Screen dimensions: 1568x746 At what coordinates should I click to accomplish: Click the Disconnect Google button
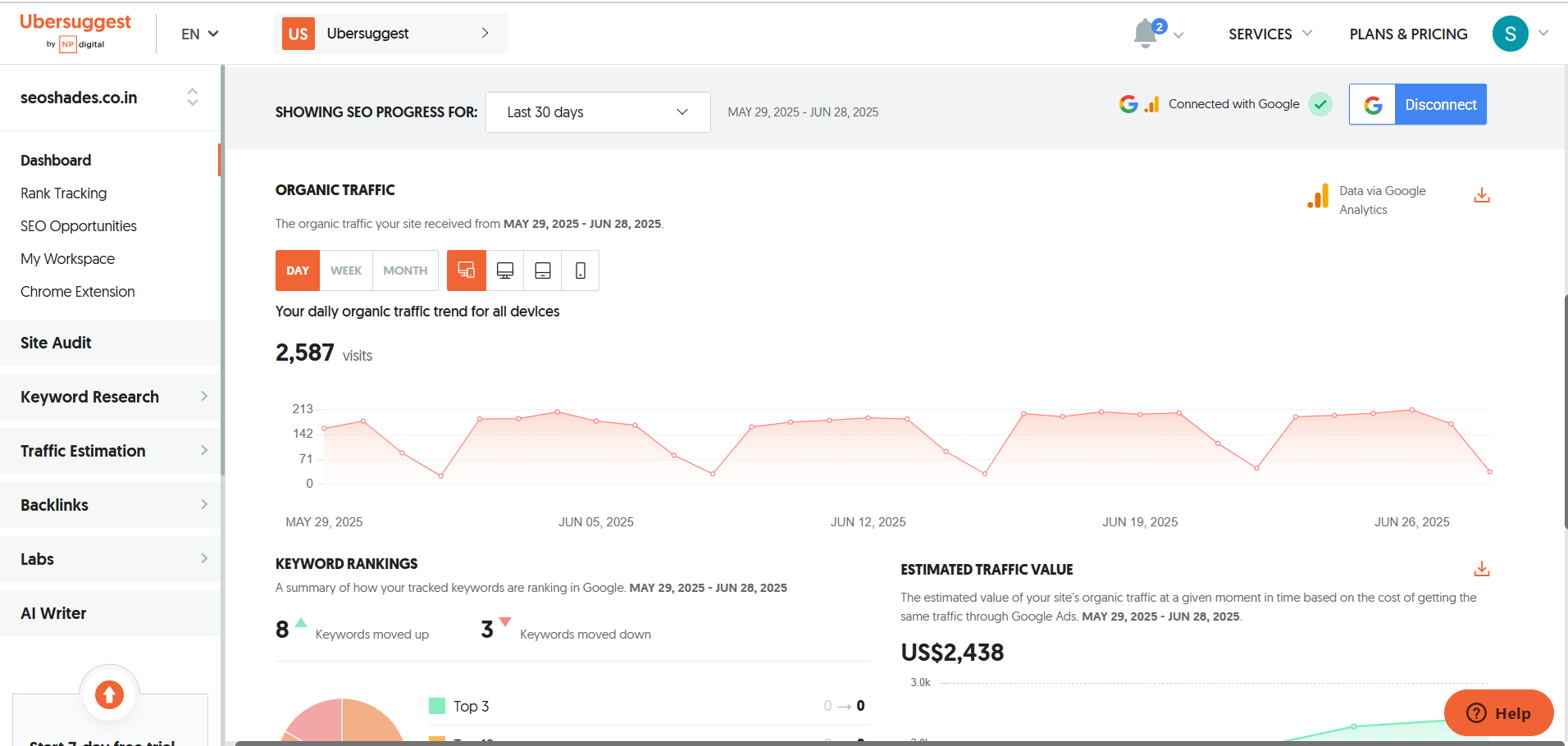[x=1418, y=105]
